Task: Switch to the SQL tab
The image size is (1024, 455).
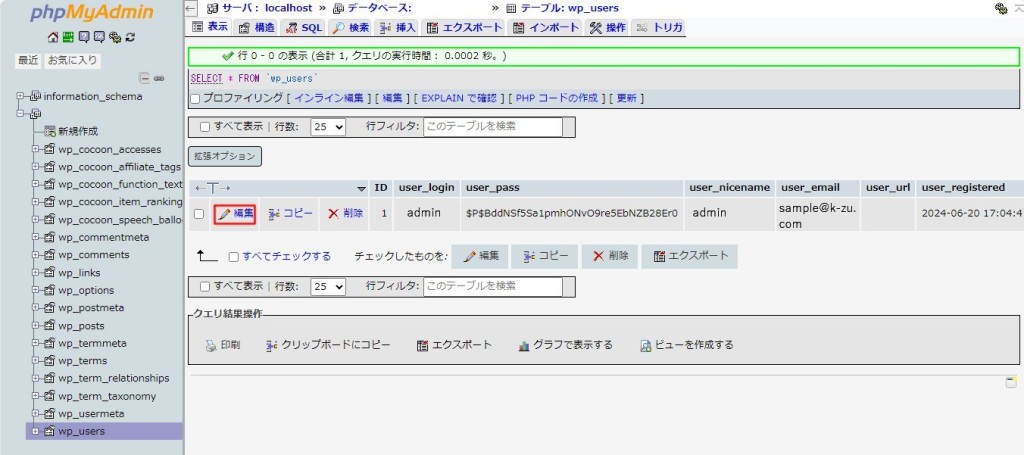Action: [x=304, y=27]
